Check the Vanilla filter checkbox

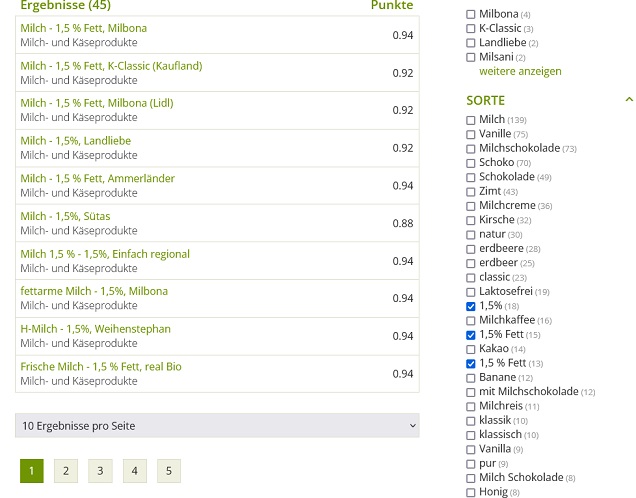click(471, 449)
